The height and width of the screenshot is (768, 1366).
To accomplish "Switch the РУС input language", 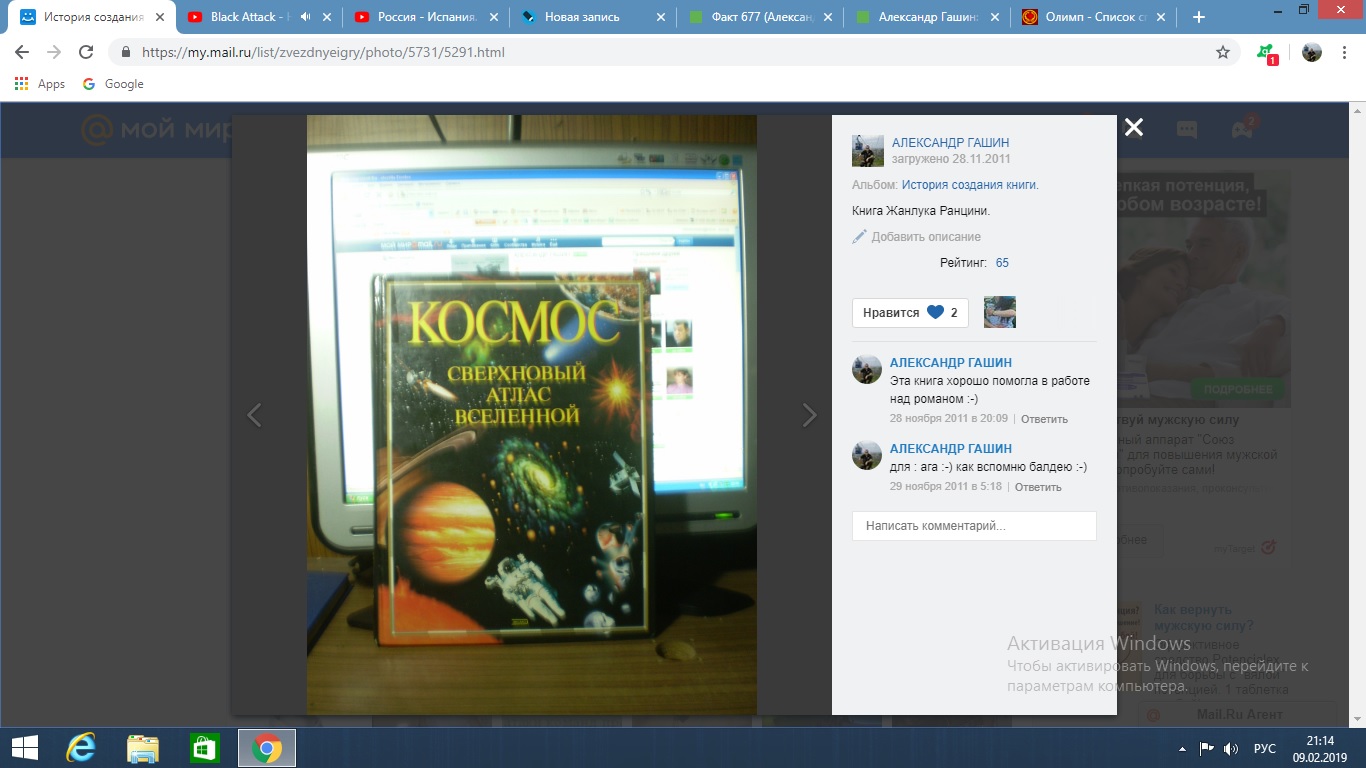I will click(x=1265, y=748).
